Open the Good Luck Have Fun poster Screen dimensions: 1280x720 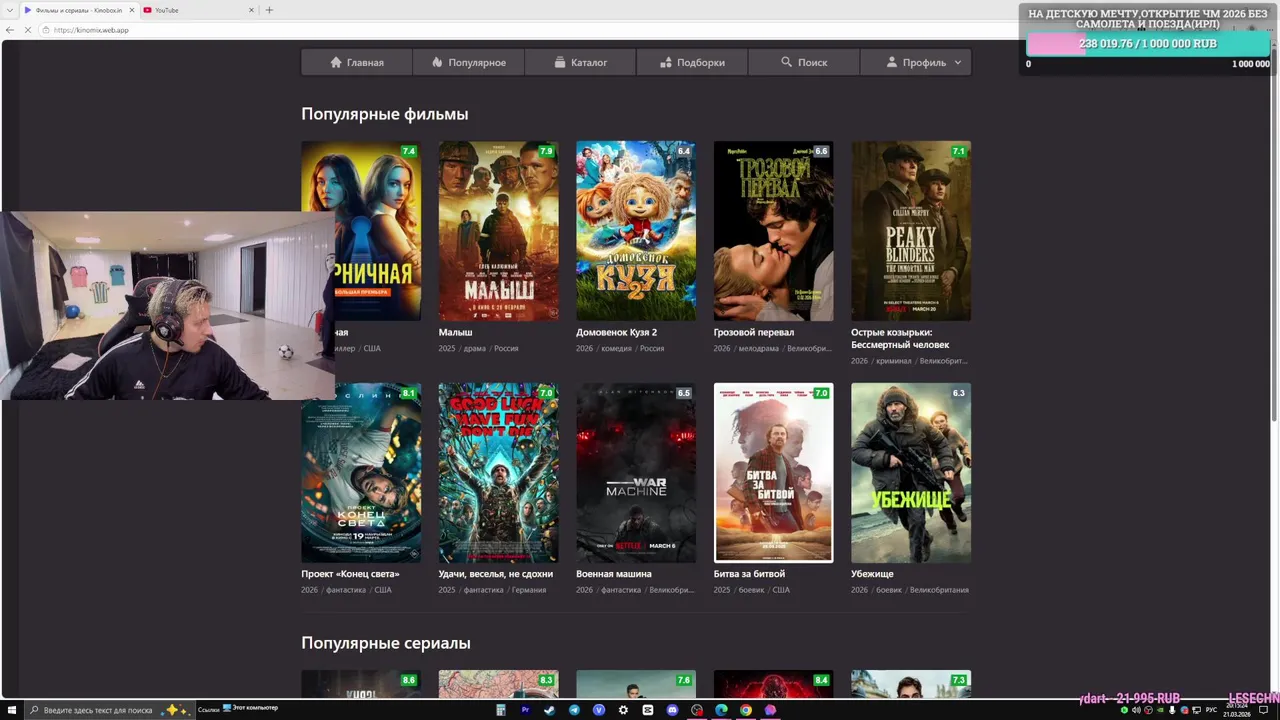pos(498,473)
